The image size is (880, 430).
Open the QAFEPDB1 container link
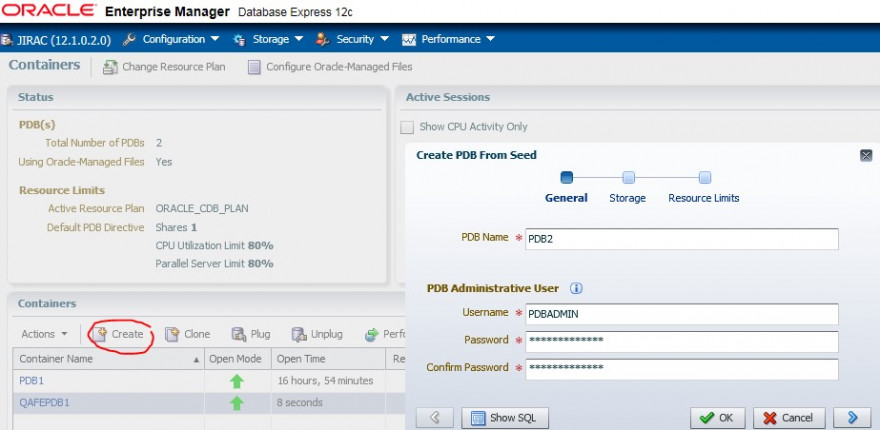click(44, 402)
